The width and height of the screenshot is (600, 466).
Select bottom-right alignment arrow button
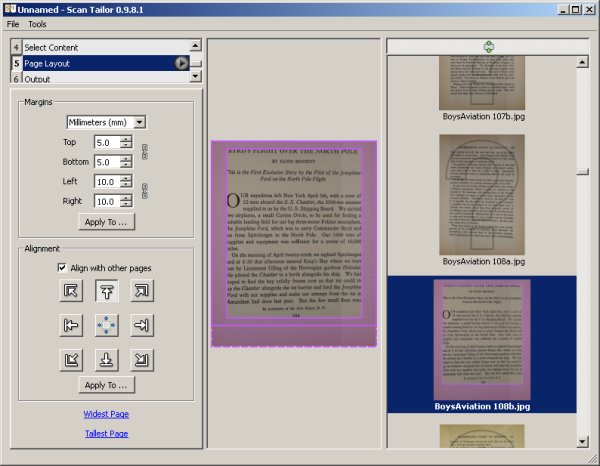142,360
